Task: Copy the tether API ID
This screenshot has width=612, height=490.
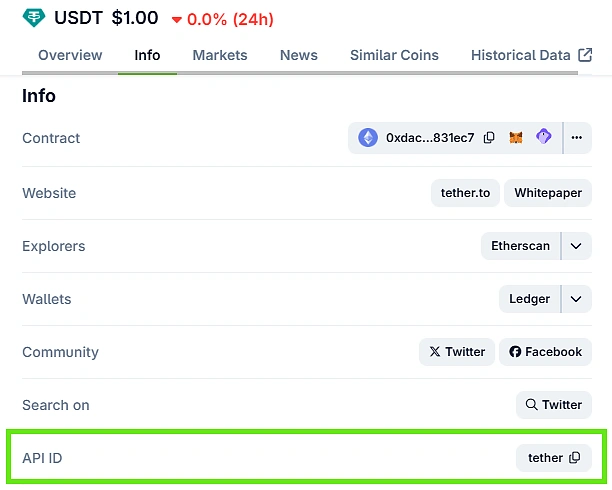Action: pos(575,458)
